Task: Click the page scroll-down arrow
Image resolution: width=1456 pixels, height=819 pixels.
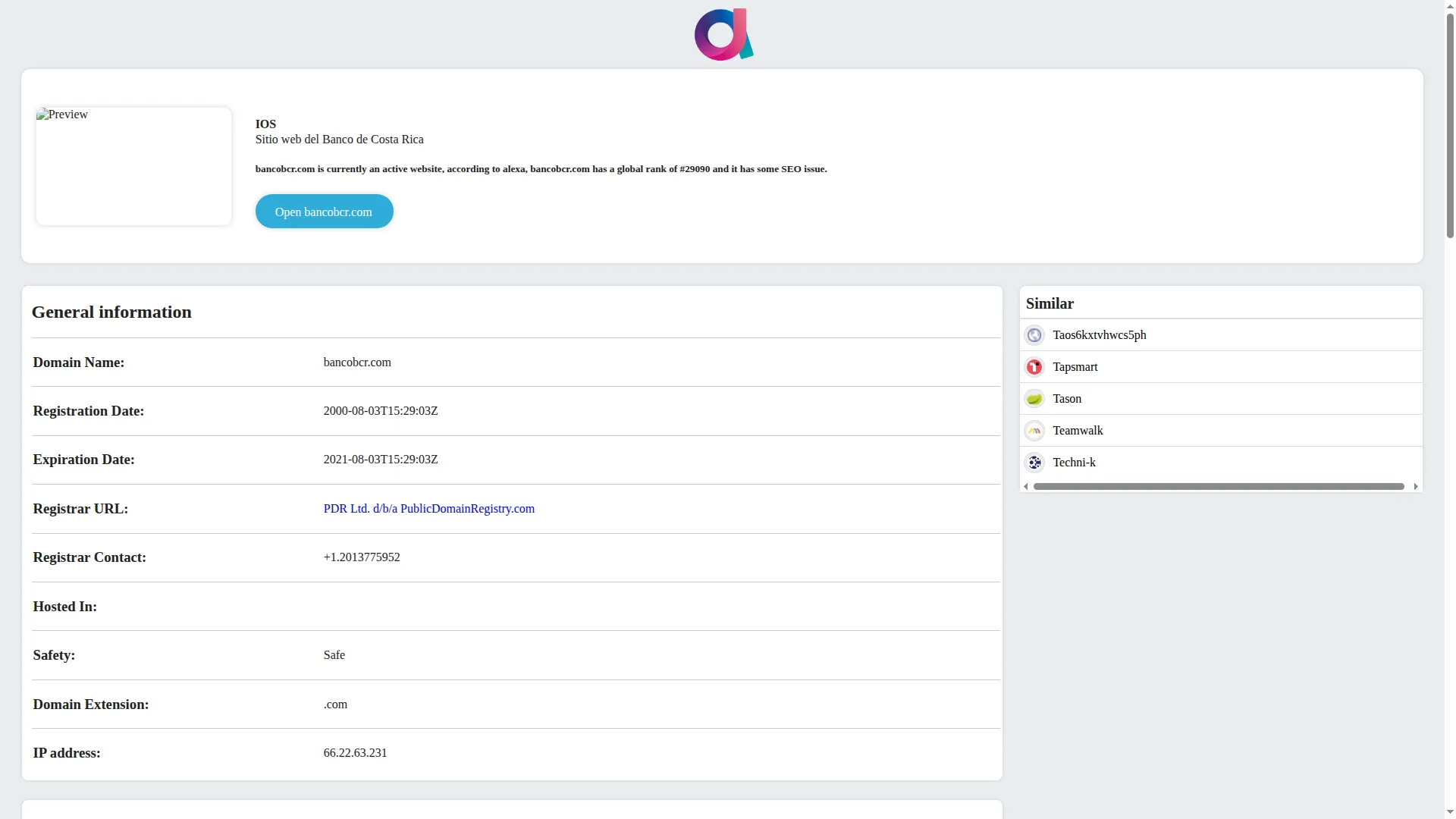Action: point(1450,812)
